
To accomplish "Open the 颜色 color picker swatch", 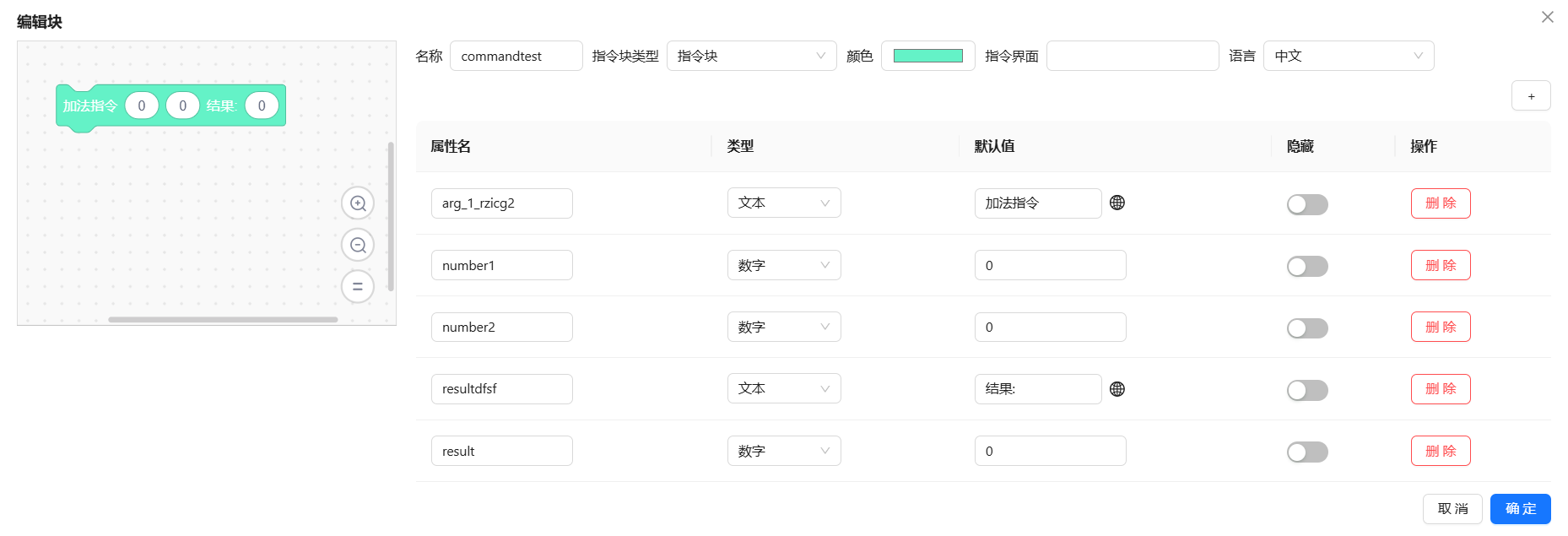I will [928, 56].
